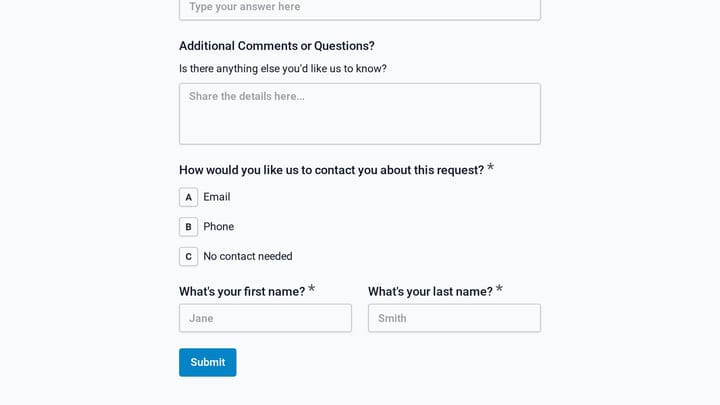Click asterisk next to first name label

(311, 289)
